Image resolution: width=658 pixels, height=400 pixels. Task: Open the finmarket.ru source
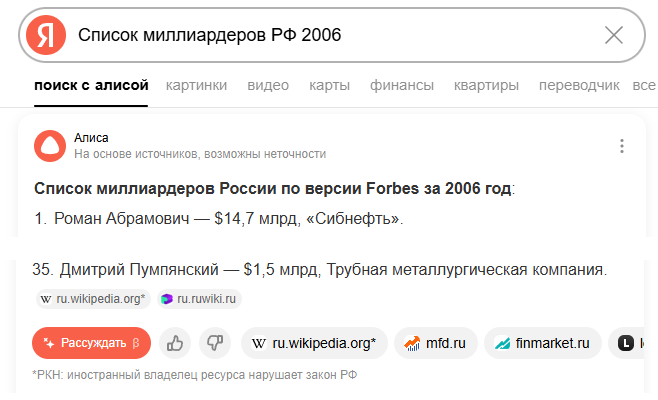pyautogui.click(x=543, y=343)
